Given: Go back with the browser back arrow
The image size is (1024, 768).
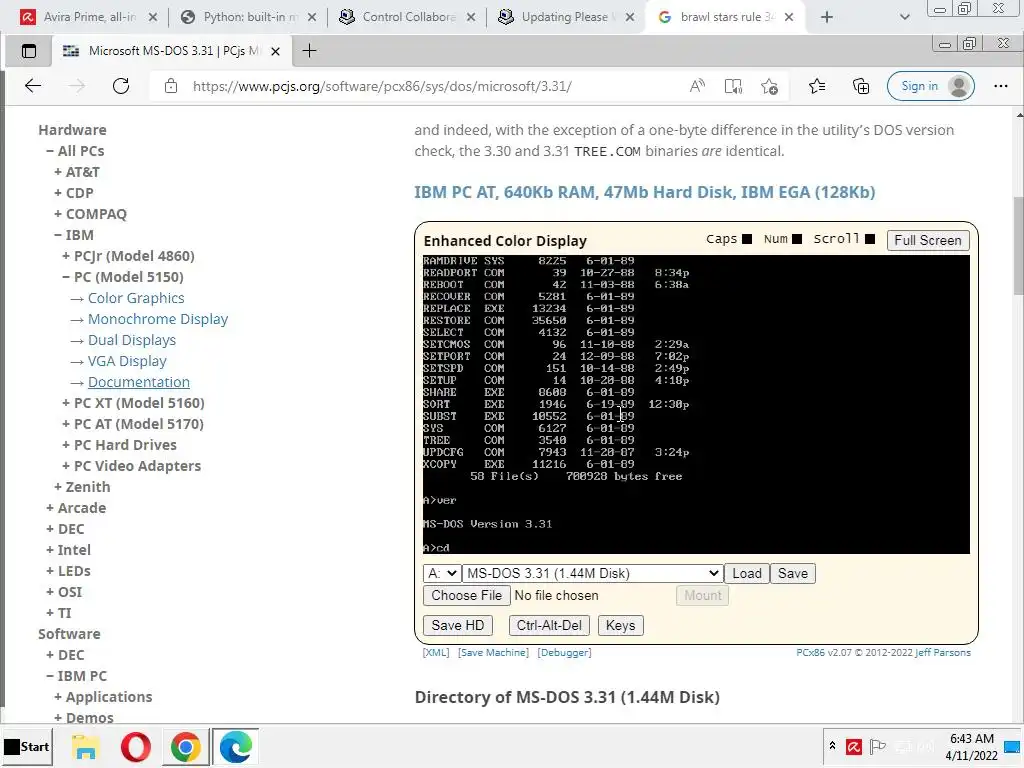Looking at the screenshot, I should tap(33, 86).
